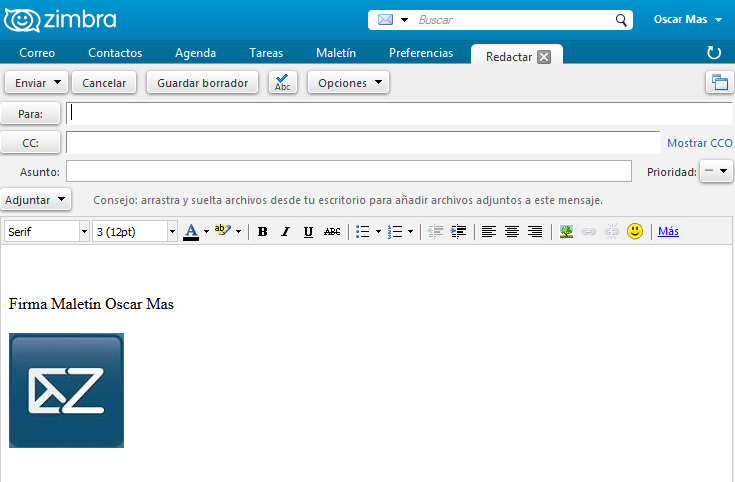Toggle italic formatting
Viewport: 735px width, 482px height.
click(x=285, y=232)
